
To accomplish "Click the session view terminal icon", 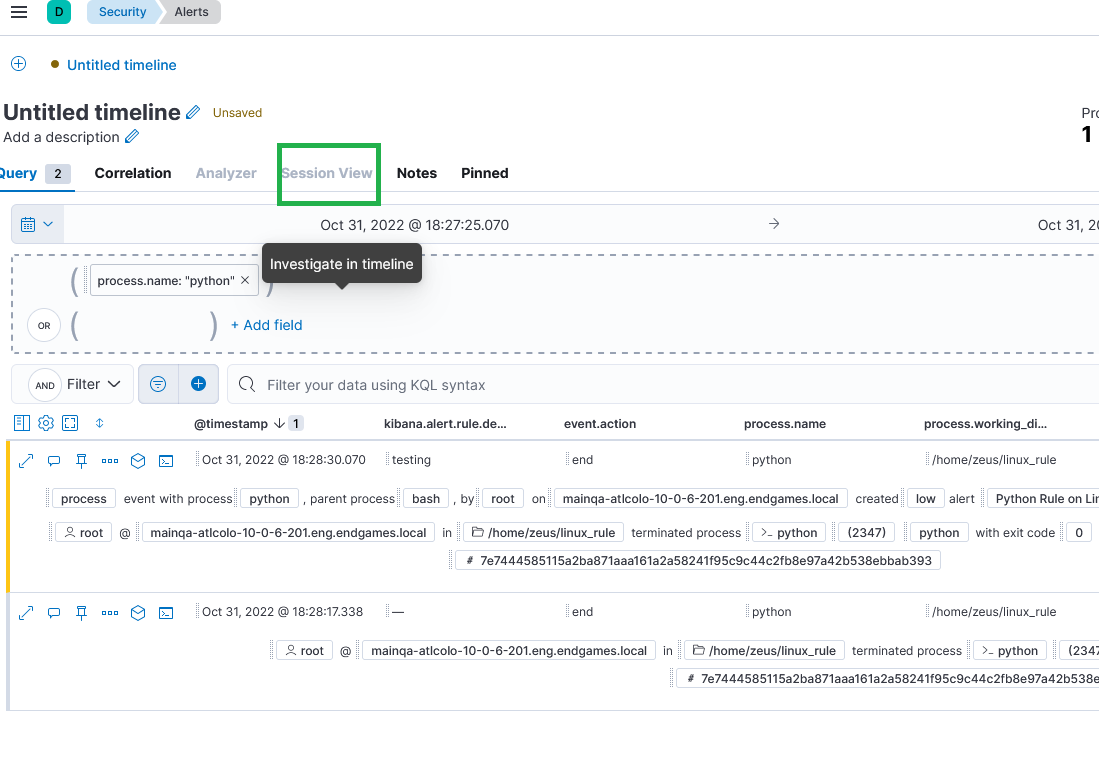I will coord(165,460).
